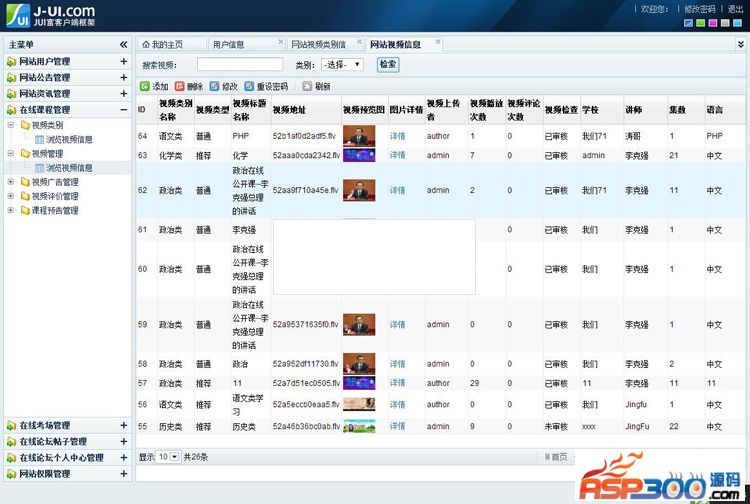
Task: Open 详情 link for video ID 64
Action: coord(397,136)
